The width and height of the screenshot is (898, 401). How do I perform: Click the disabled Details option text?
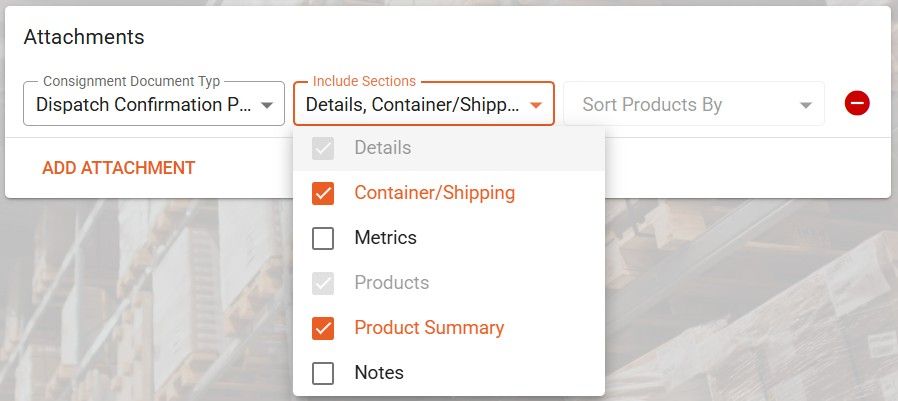click(x=383, y=148)
